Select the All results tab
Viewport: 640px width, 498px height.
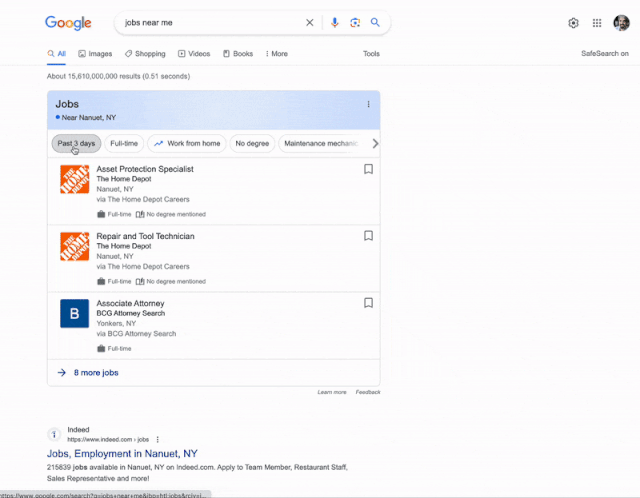click(x=56, y=54)
